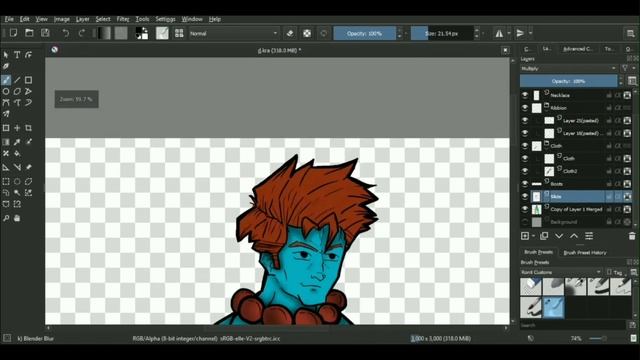Open the Layer menu

click(x=82, y=19)
